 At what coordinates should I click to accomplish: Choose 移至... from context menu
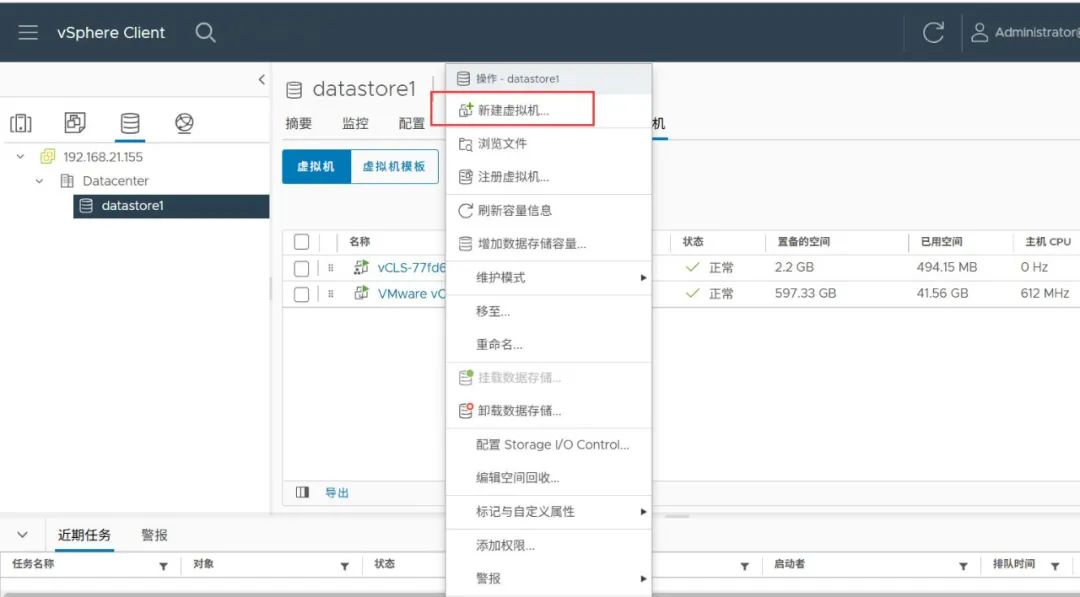coord(548,311)
